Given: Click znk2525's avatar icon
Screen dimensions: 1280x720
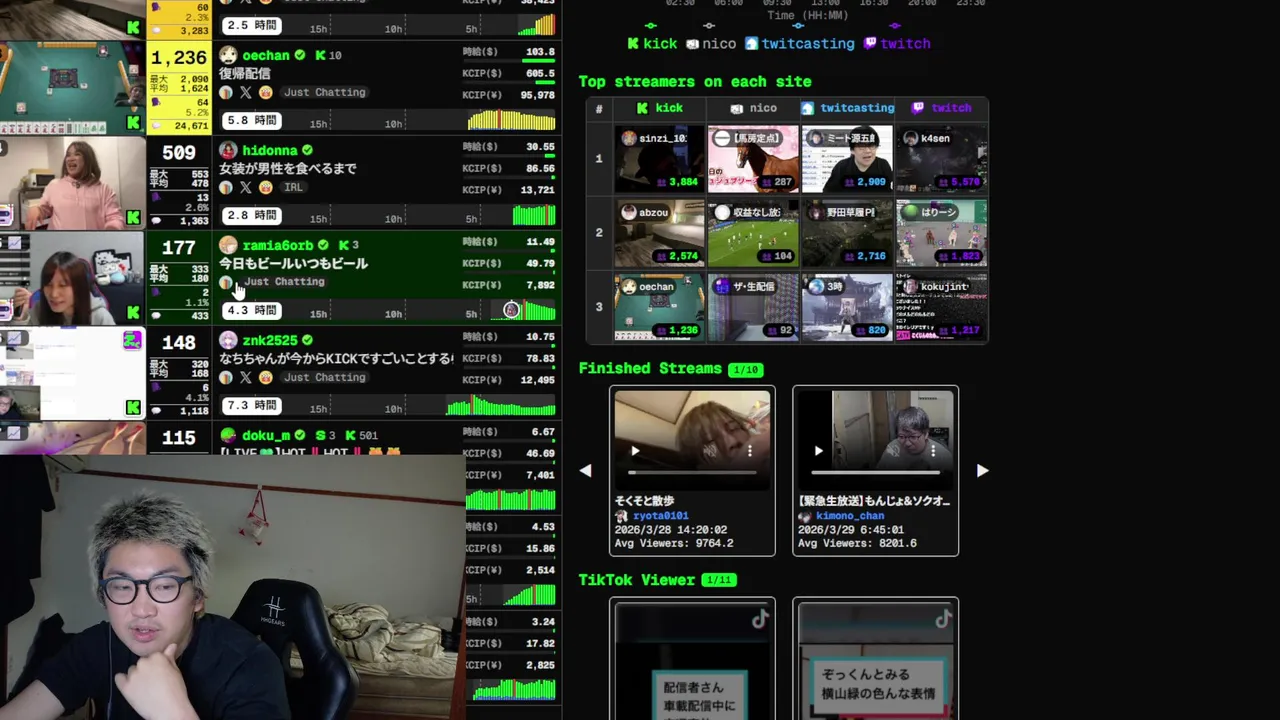Looking at the screenshot, I should click(228, 340).
